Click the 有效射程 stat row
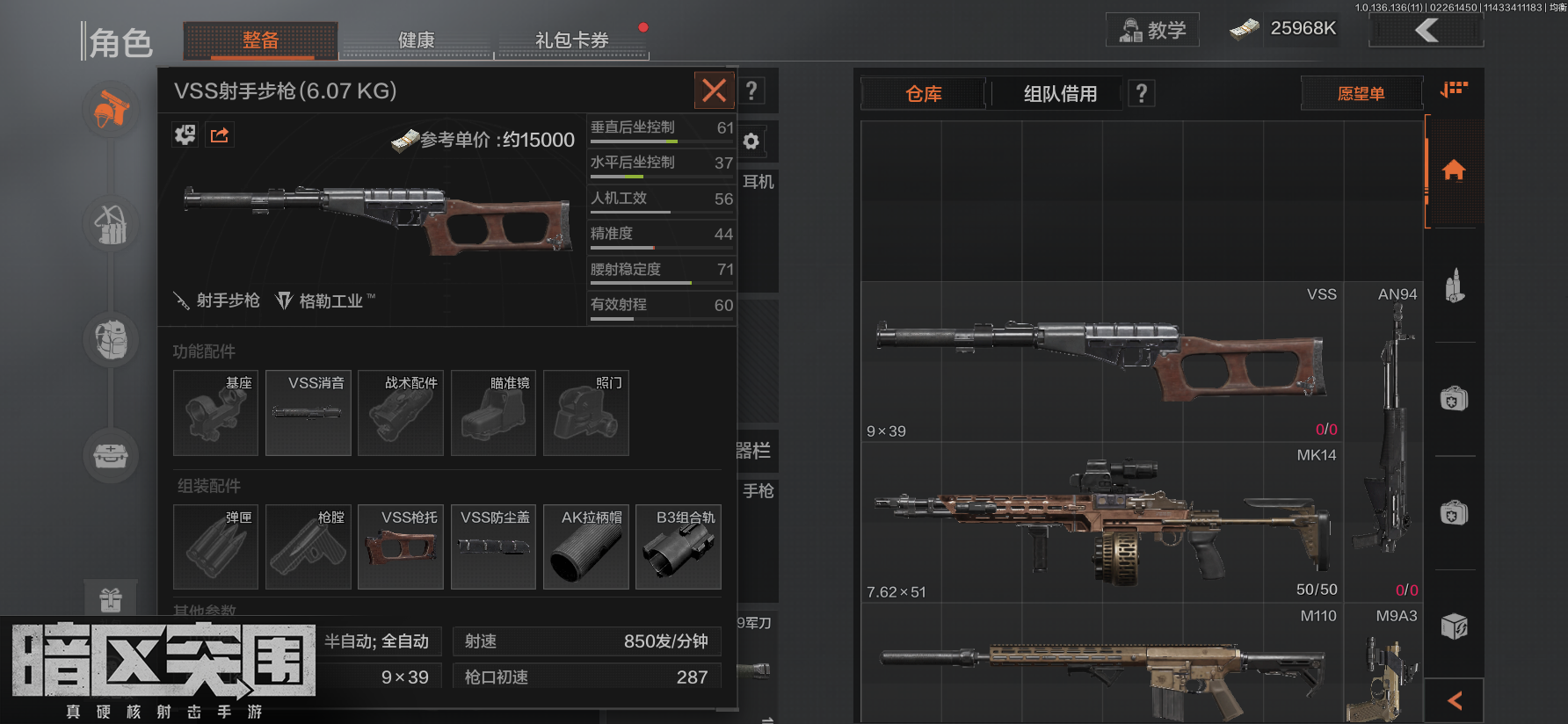The image size is (1568, 724). pyautogui.click(x=661, y=307)
